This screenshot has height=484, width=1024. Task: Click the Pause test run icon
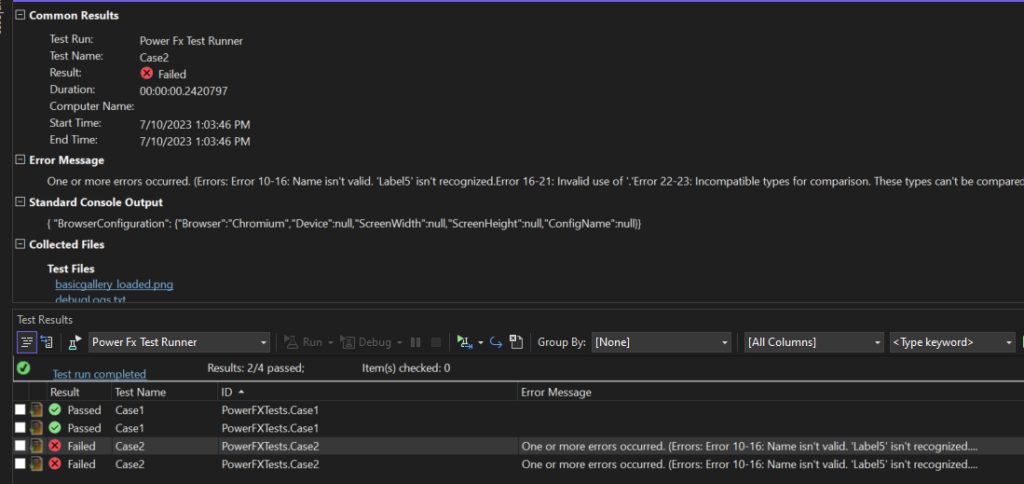[415, 342]
